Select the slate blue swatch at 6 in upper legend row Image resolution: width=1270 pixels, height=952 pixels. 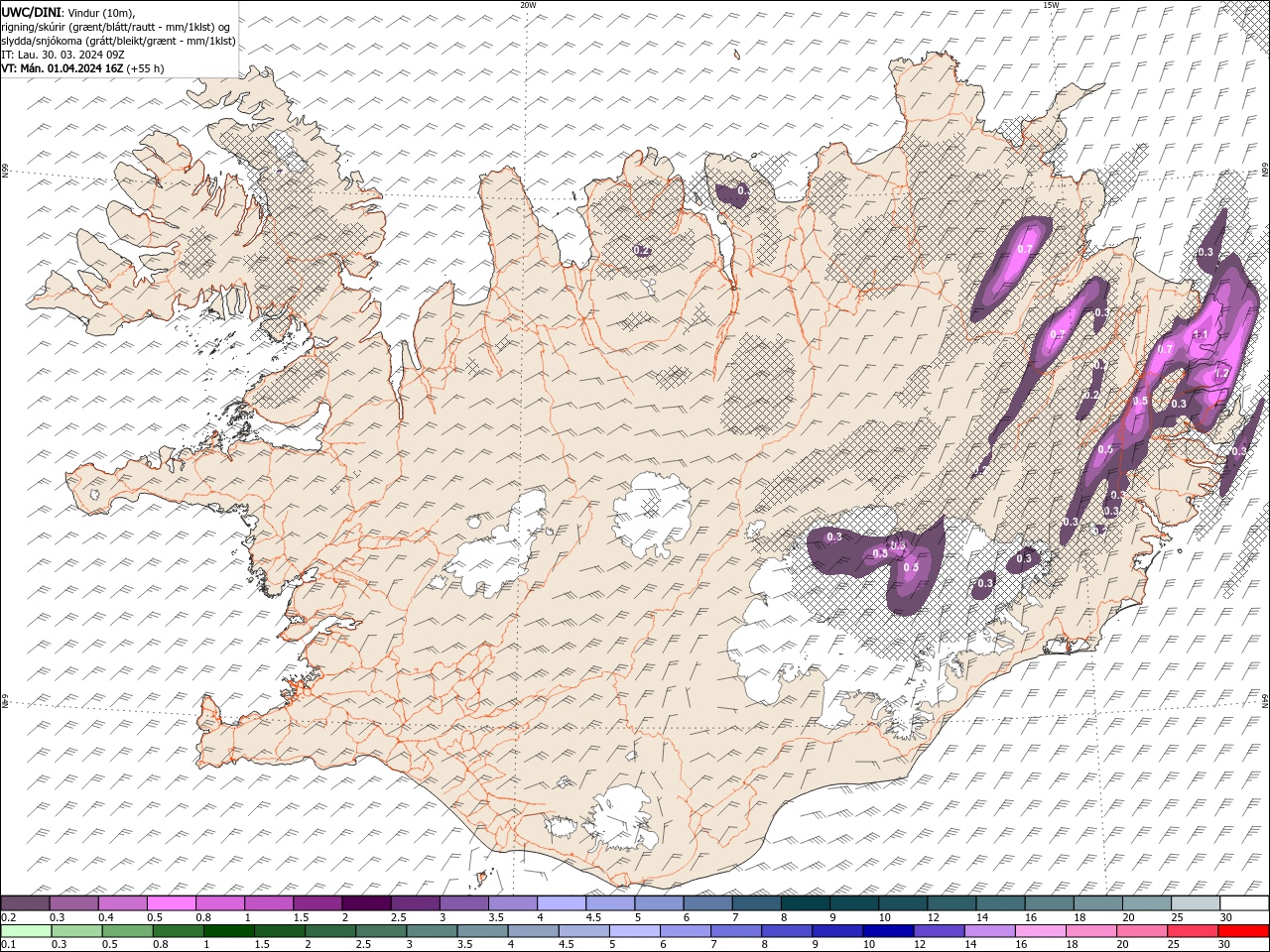tap(707, 902)
